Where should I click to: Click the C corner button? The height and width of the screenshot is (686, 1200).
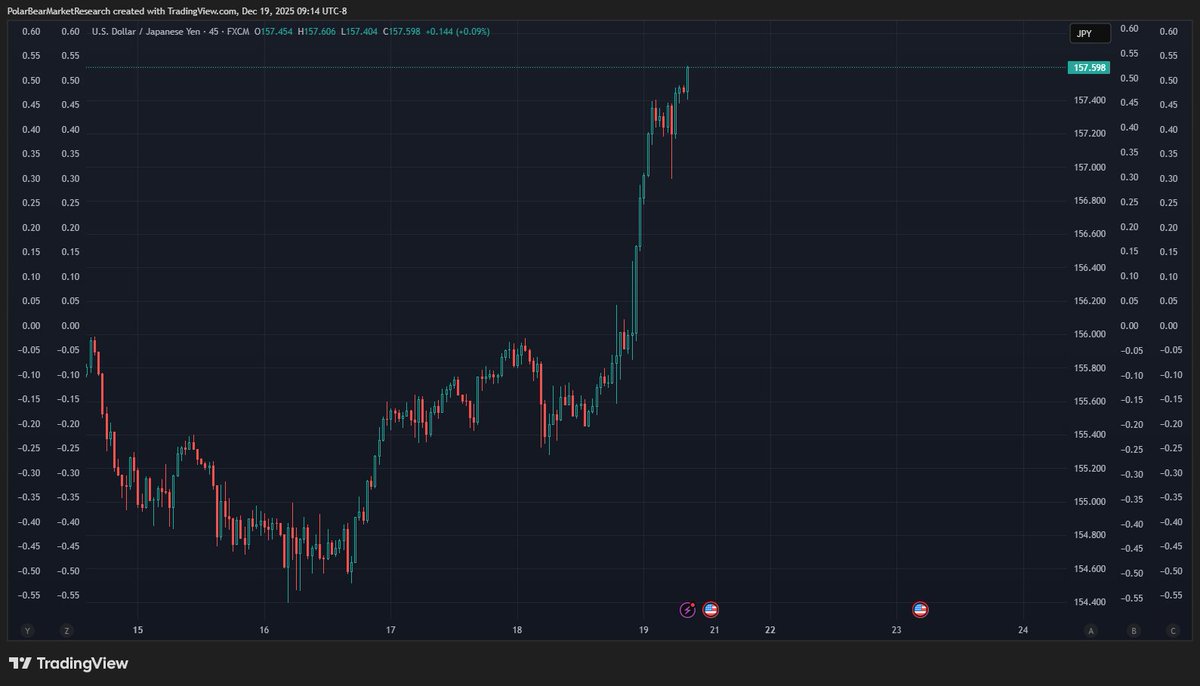tap(1173, 630)
